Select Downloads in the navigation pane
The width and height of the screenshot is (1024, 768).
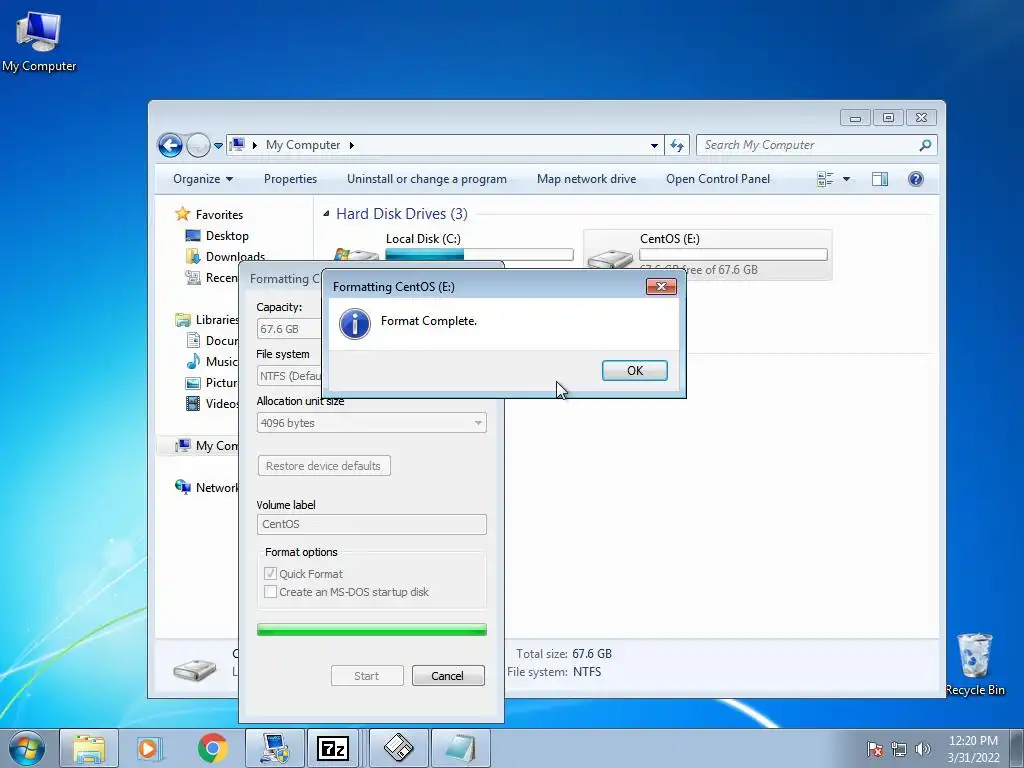235,257
